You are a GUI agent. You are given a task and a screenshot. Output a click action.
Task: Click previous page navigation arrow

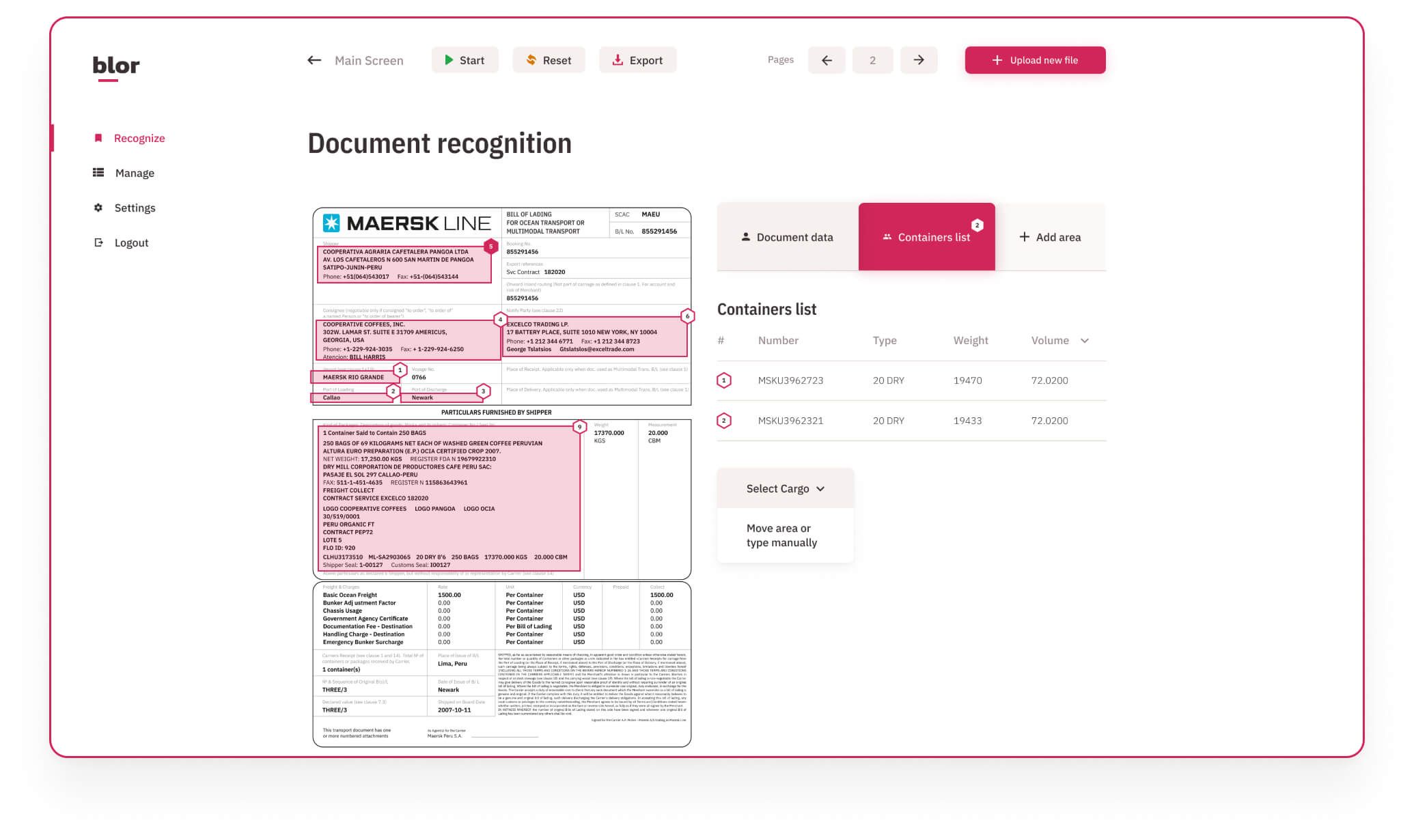(x=826, y=60)
